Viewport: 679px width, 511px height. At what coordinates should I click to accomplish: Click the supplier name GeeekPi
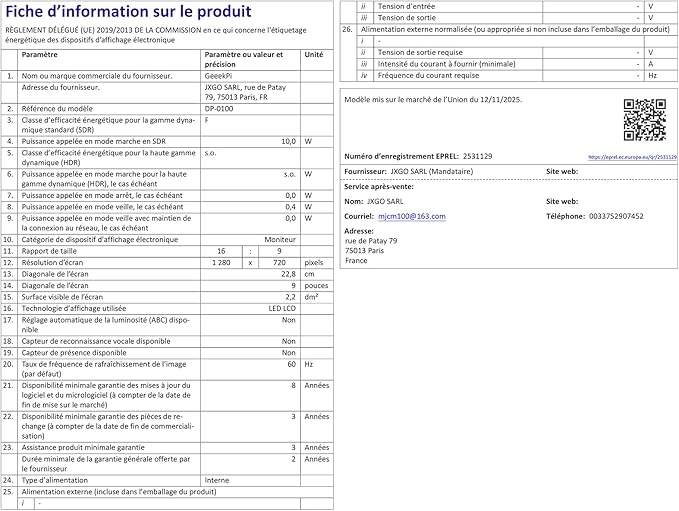coord(218,76)
